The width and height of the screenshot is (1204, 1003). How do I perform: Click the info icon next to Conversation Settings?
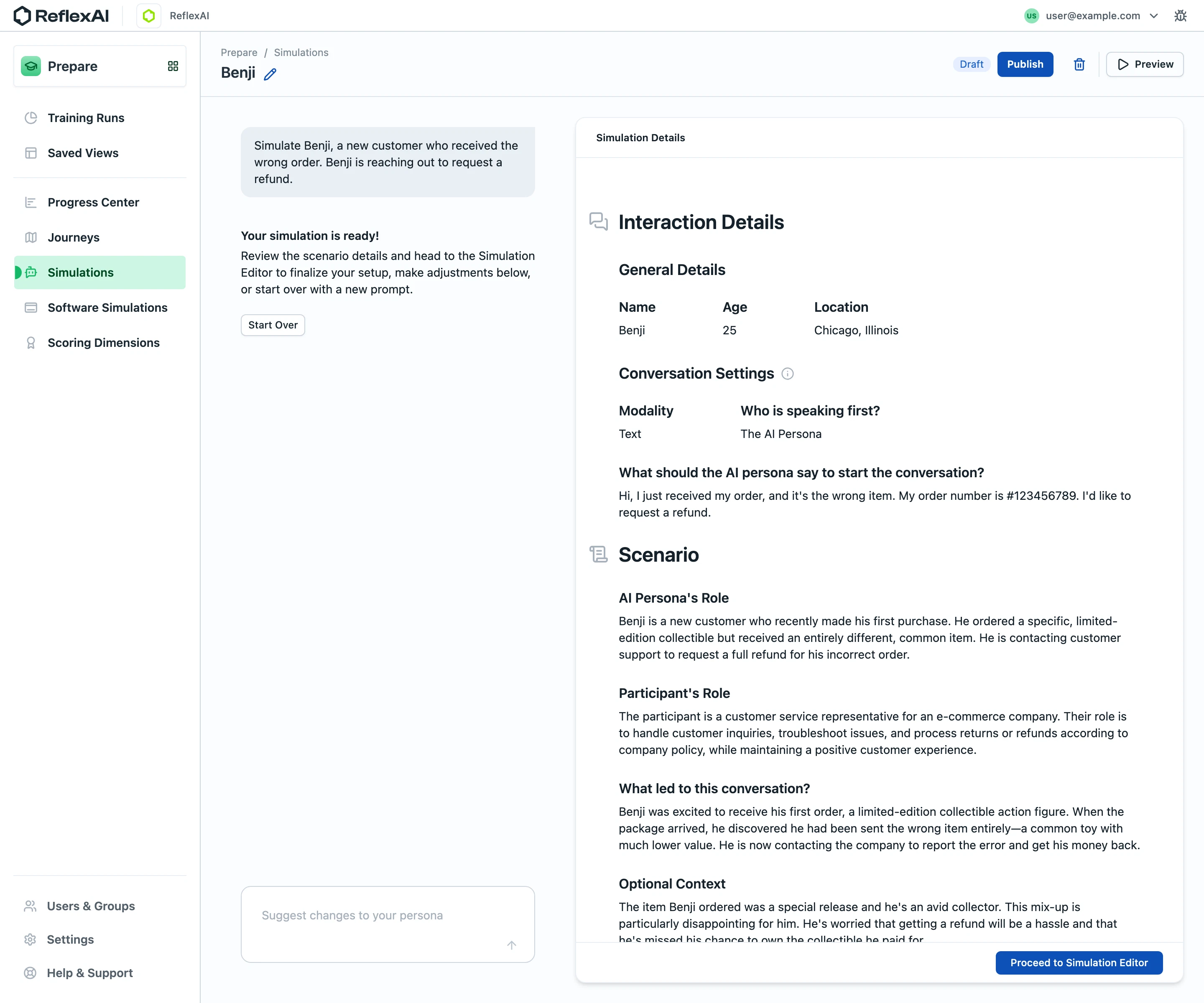click(x=788, y=374)
